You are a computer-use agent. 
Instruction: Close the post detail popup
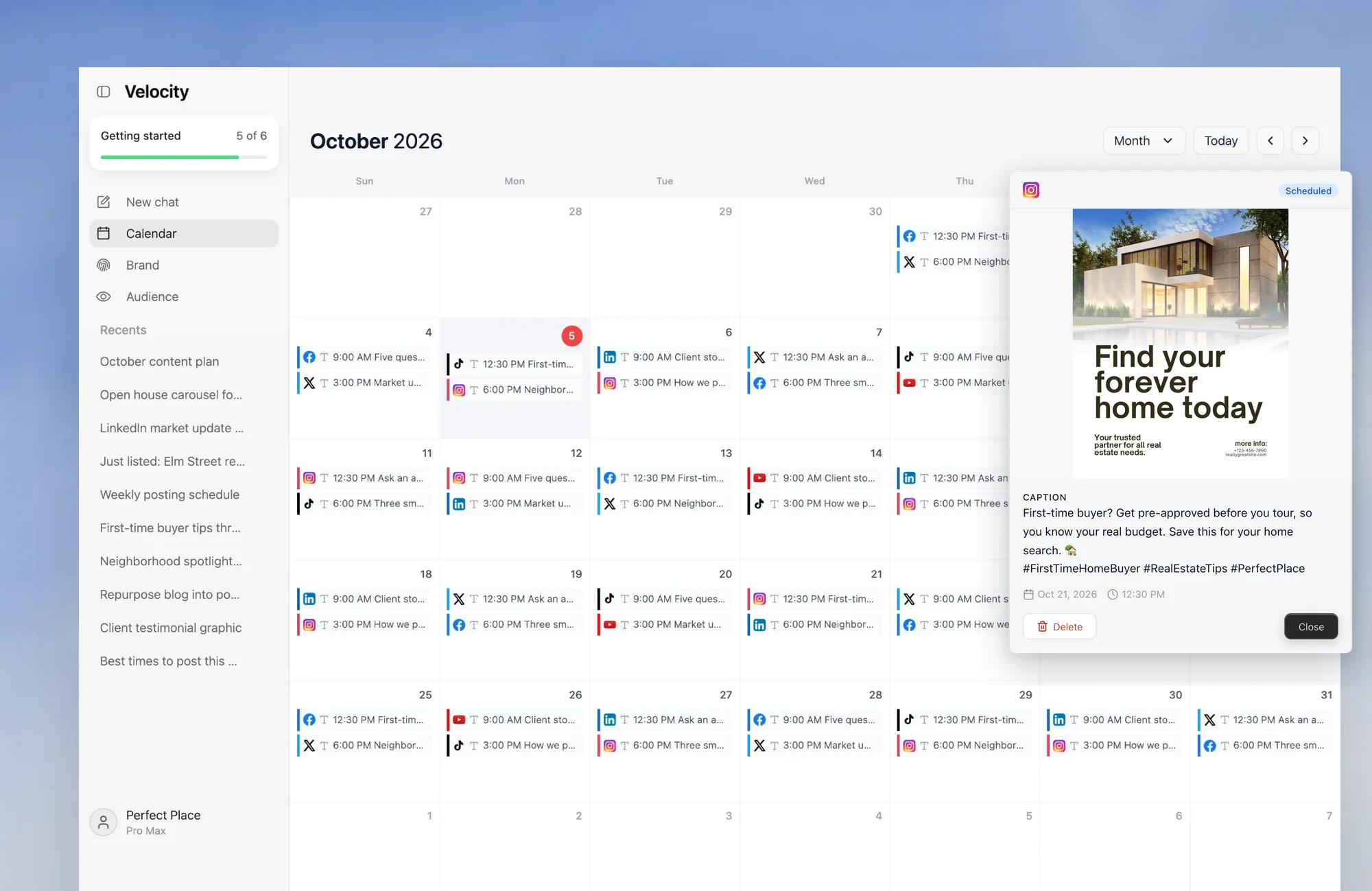[x=1311, y=626]
